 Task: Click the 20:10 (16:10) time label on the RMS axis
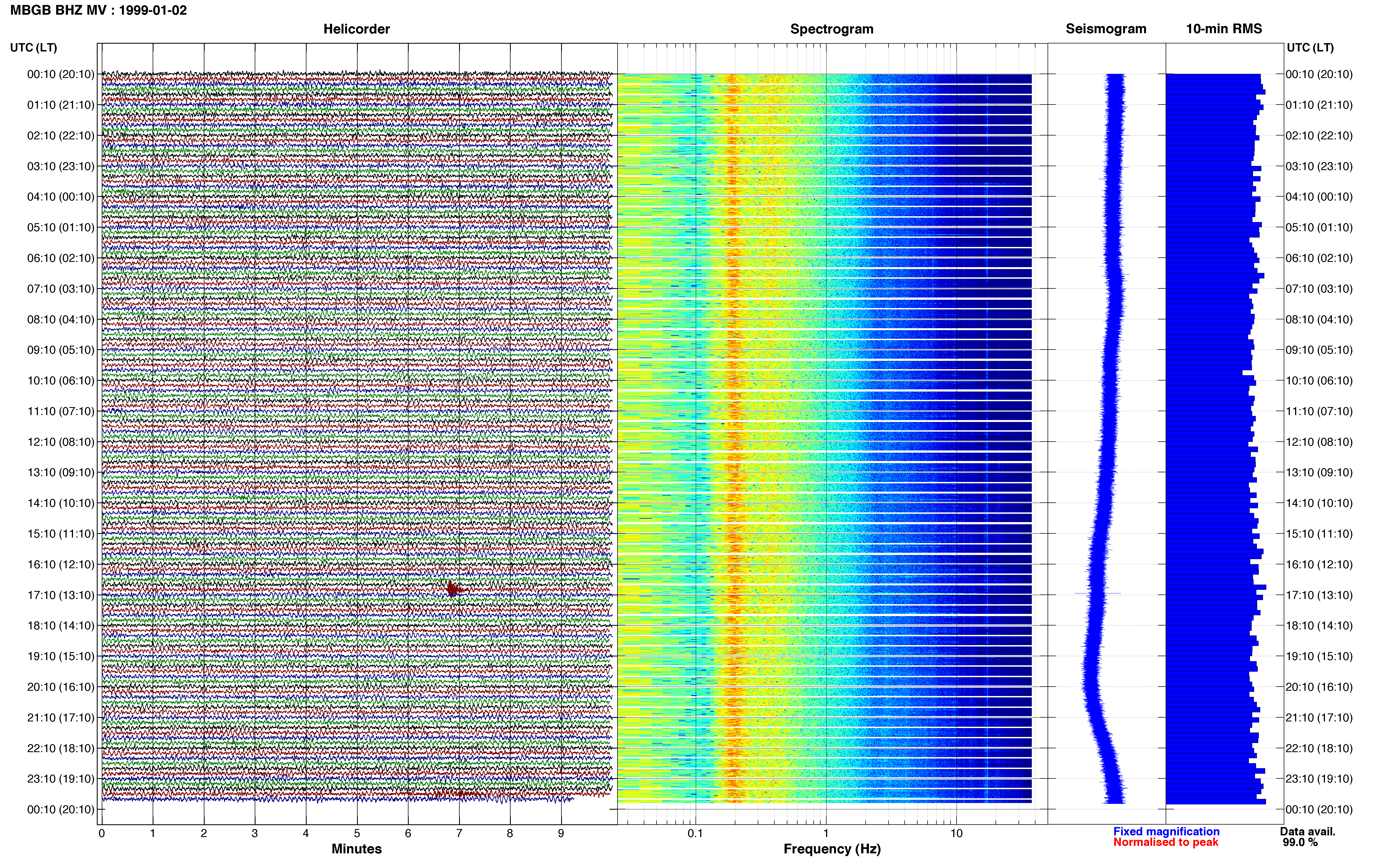1319,687
